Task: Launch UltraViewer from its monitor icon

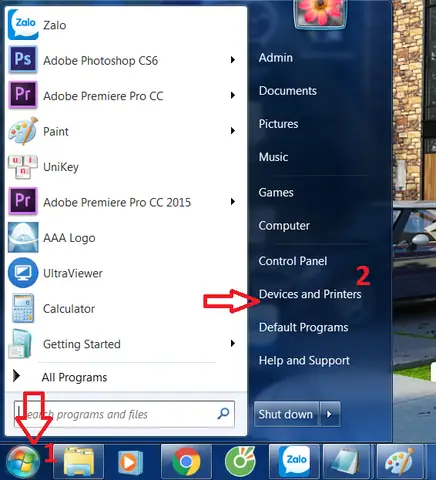Action: (23, 273)
